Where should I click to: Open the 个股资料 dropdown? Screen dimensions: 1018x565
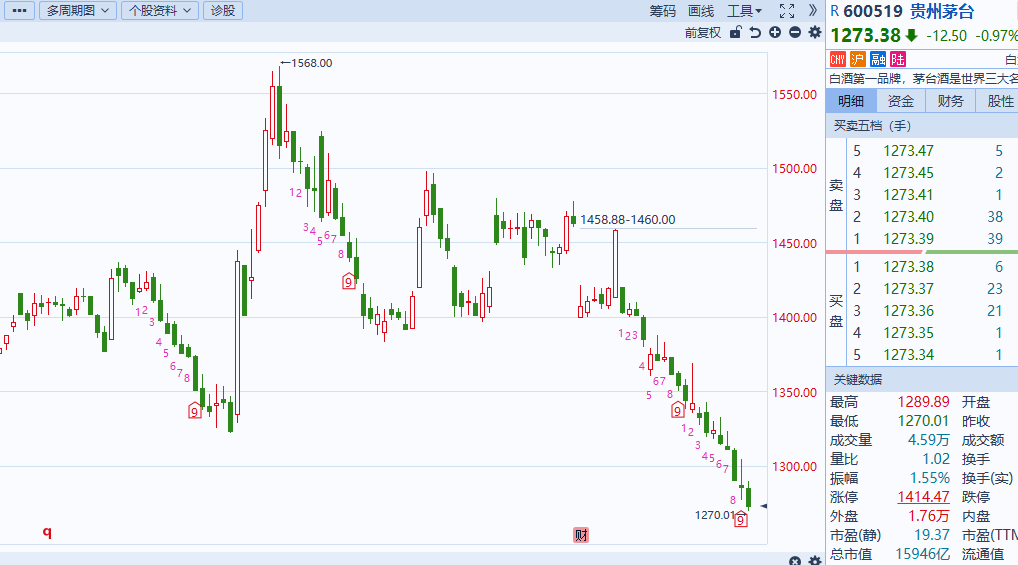(x=160, y=10)
